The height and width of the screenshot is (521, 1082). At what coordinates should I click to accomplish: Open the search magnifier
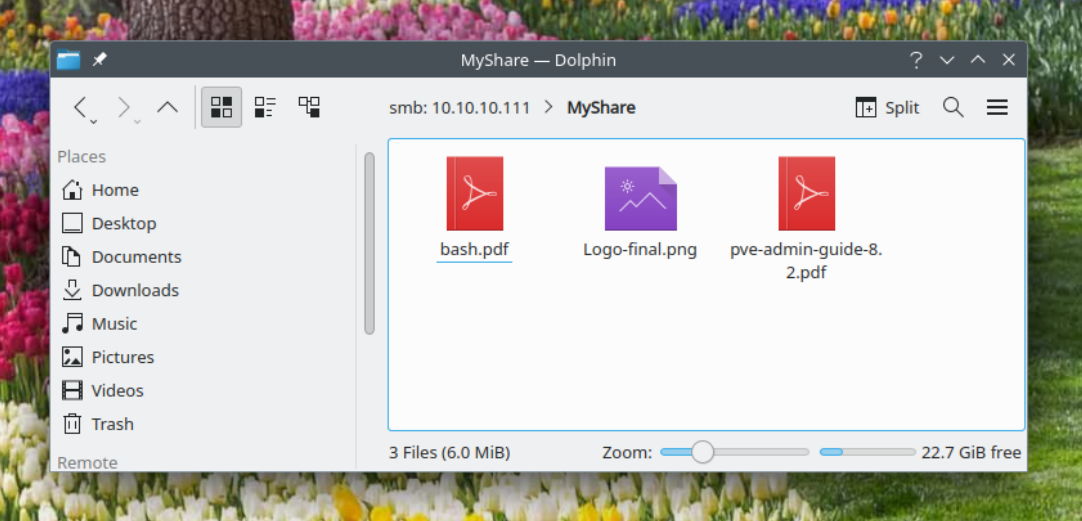(x=953, y=107)
